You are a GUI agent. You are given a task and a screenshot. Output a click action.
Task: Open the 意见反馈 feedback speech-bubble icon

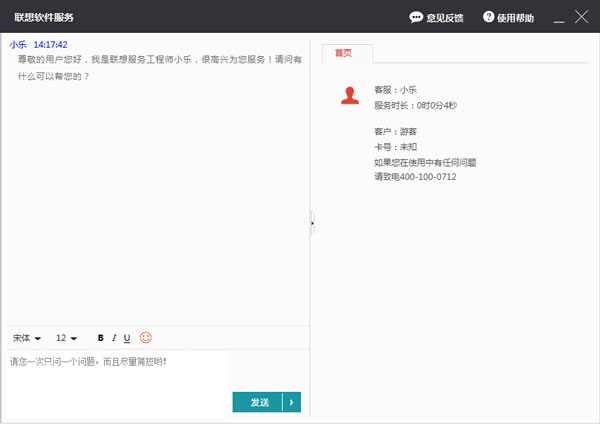click(416, 17)
